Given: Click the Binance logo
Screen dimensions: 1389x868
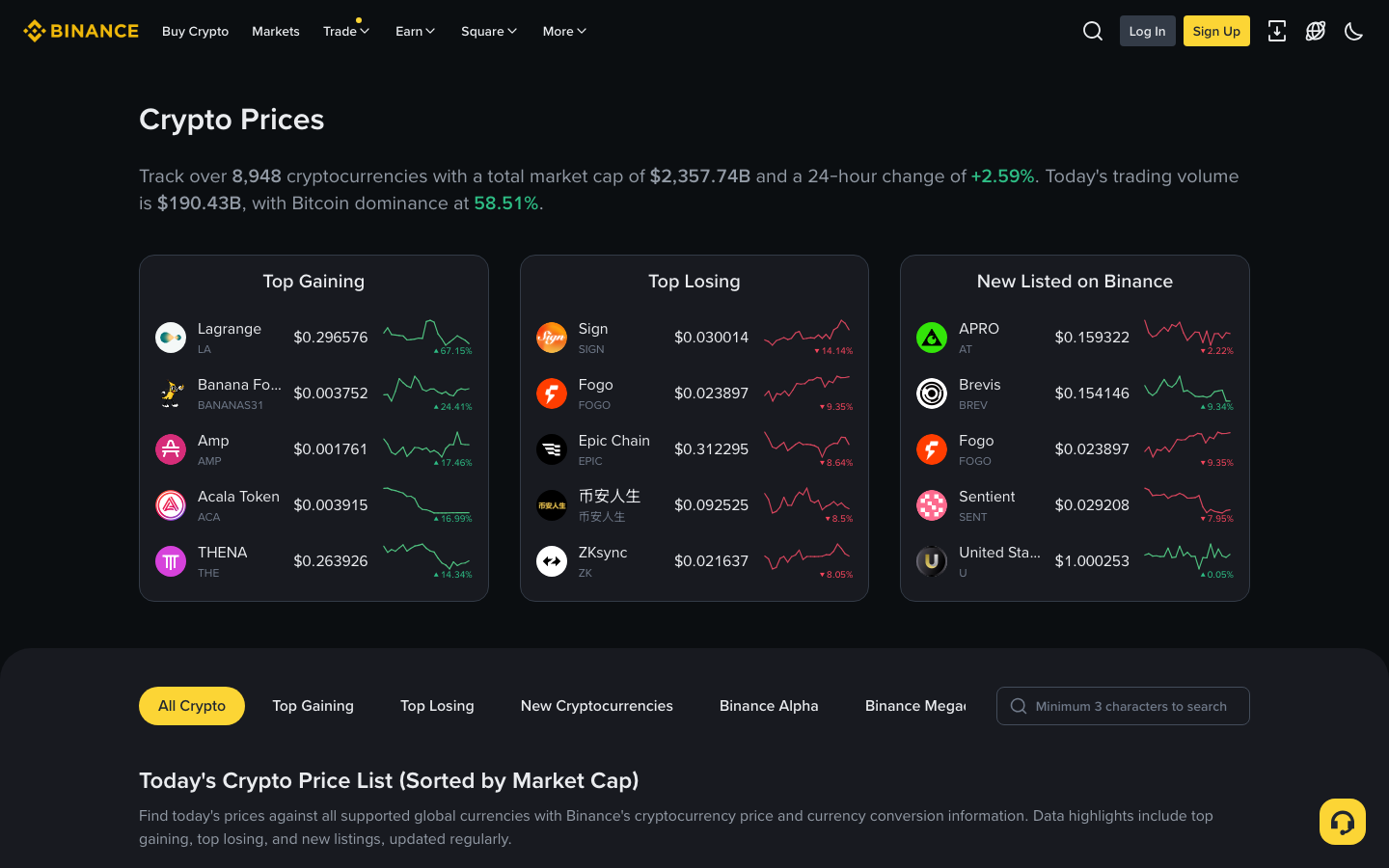Looking at the screenshot, I should tap(81, 30).
